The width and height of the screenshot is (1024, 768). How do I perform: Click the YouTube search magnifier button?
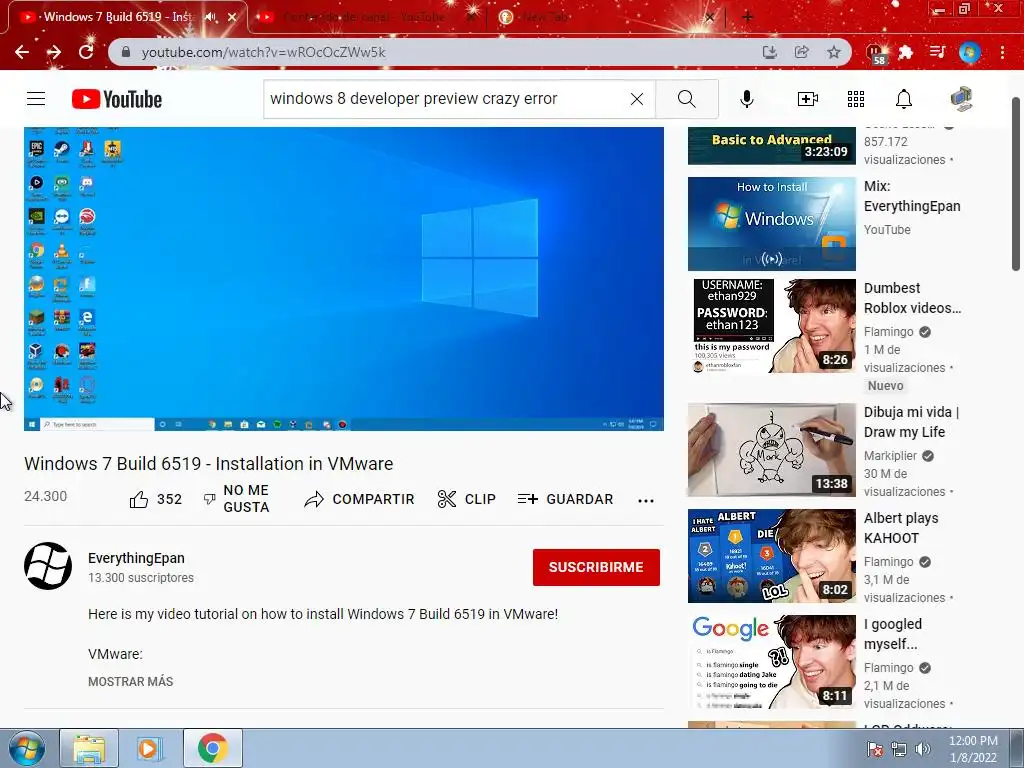pos(686,99)
